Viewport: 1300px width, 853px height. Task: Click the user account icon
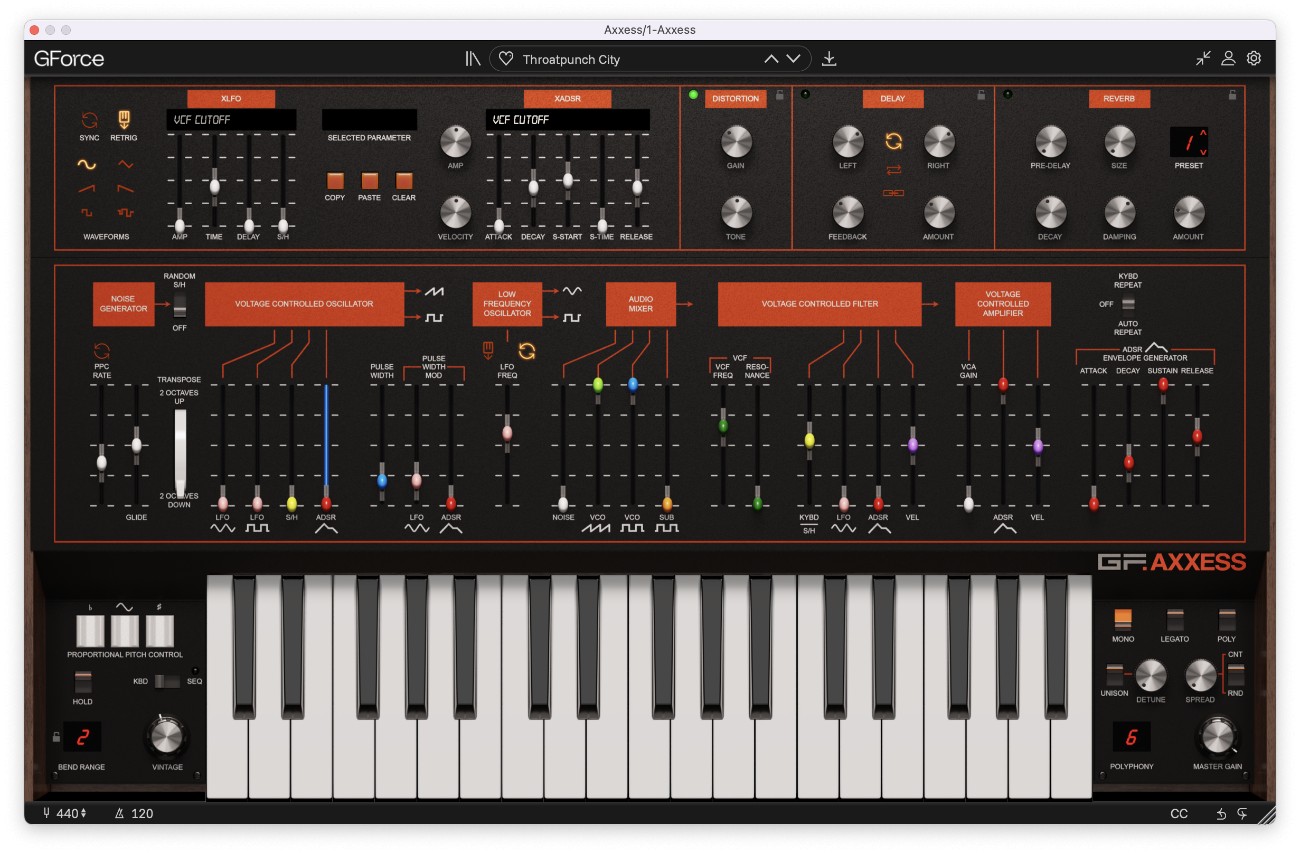pyautogui.click(x=1228, y=59)
